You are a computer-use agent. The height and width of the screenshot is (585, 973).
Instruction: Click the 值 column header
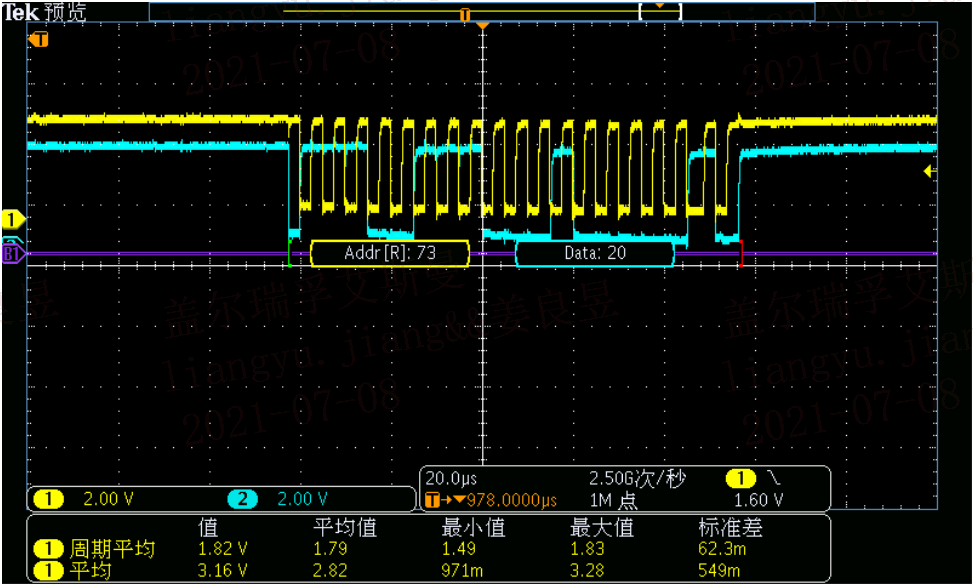tap(208, 528)
